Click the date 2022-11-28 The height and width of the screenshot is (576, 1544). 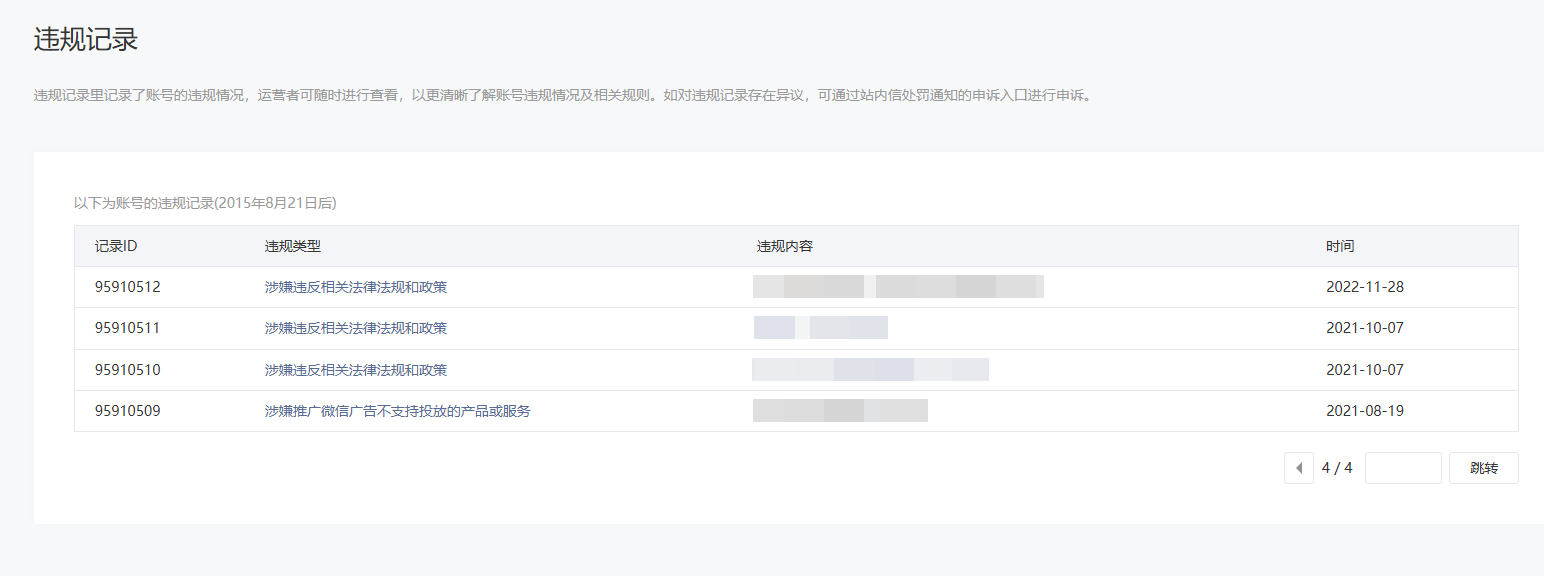pyautogui.click(x=1365, y=287)
